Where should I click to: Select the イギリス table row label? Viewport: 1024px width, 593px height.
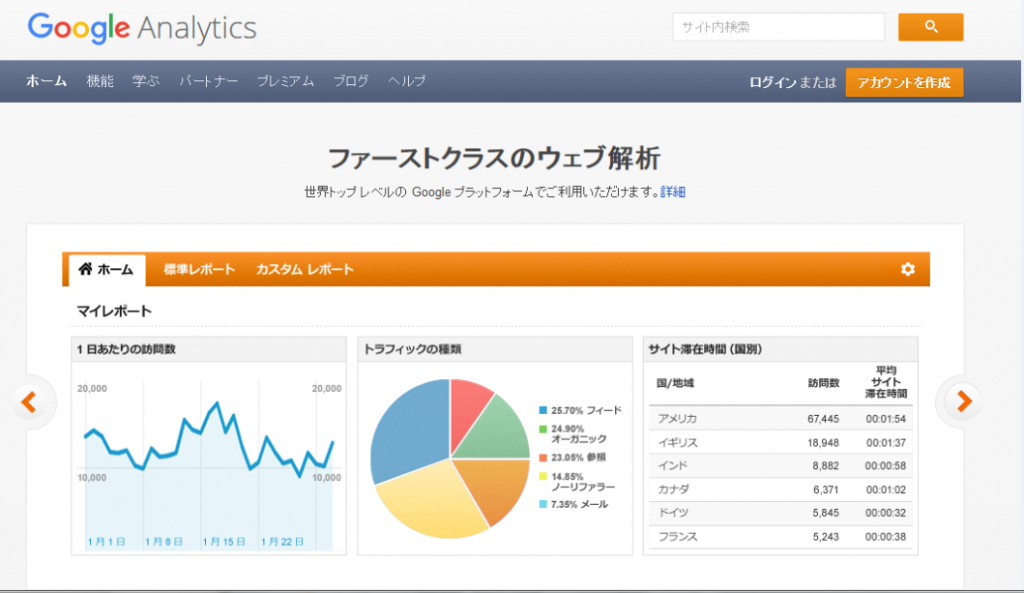coord(677,442)
